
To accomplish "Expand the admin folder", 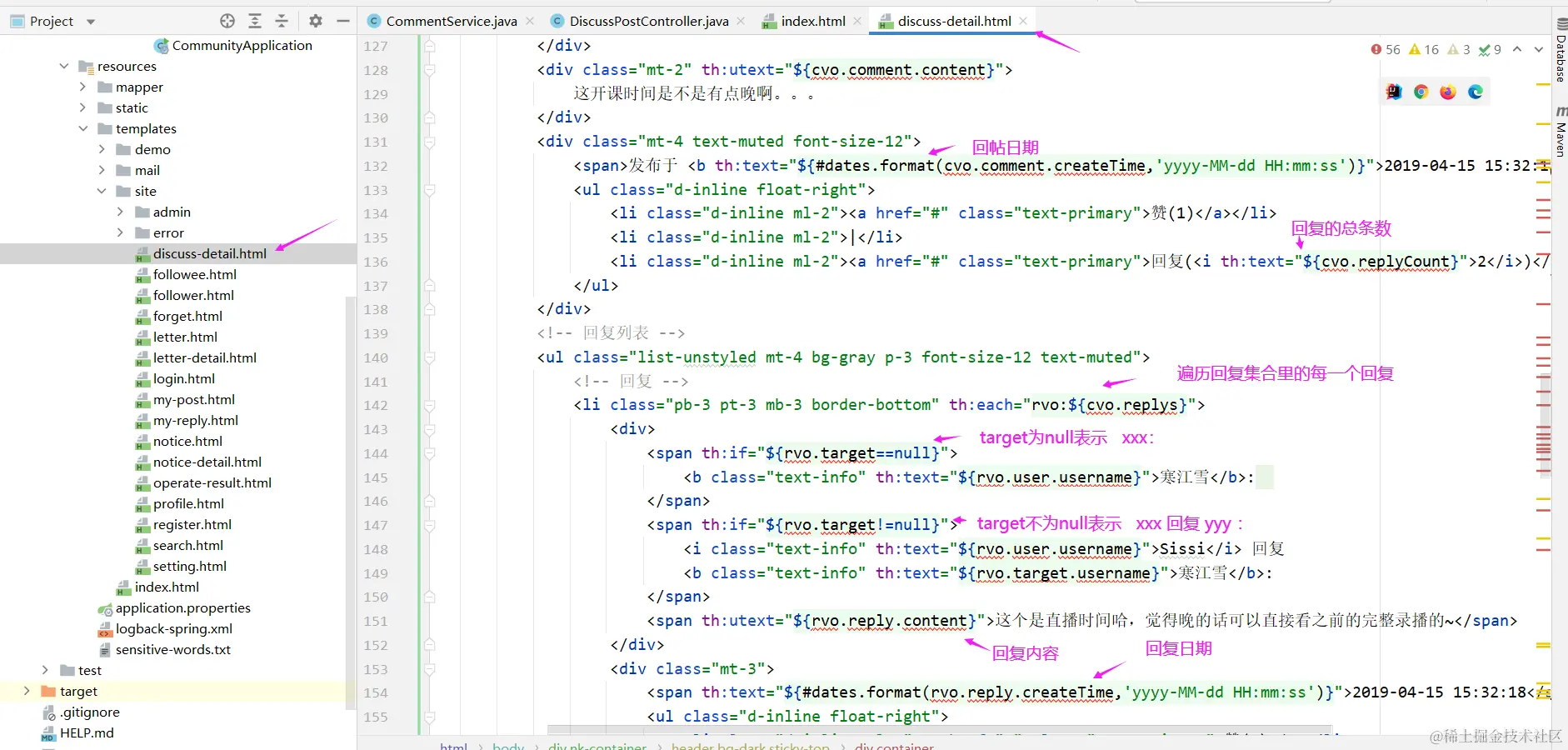I will pyautogui.click(x=120, y=212).
